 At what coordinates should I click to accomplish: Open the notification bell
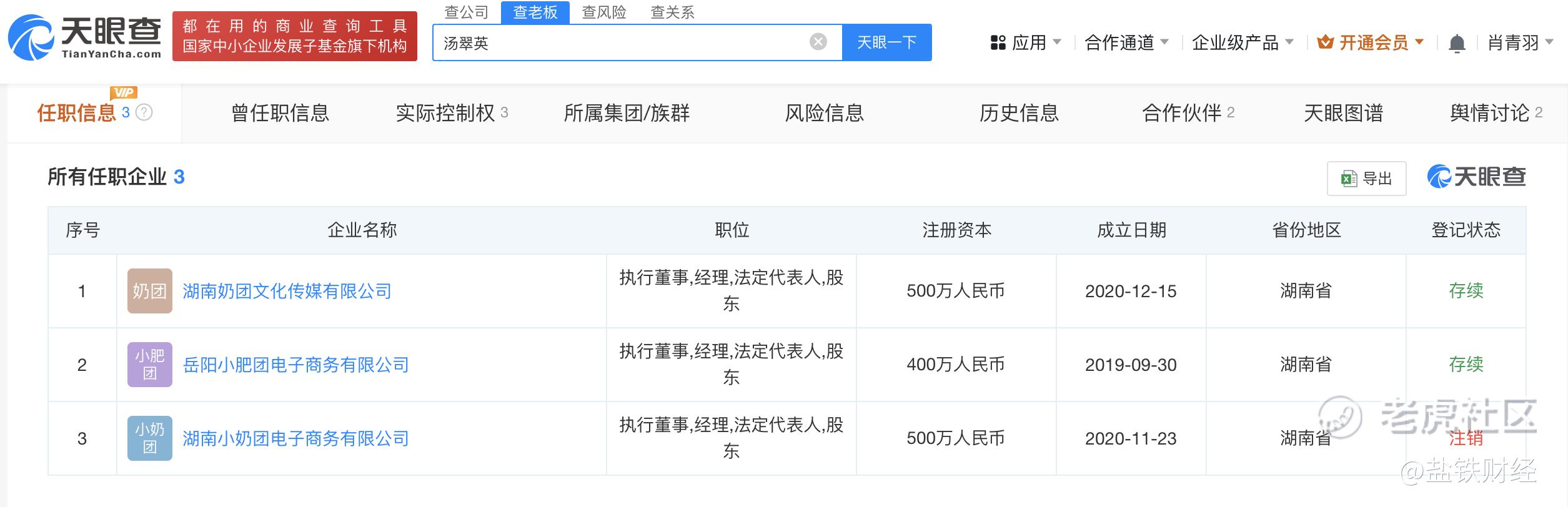tap(1457, 43)
